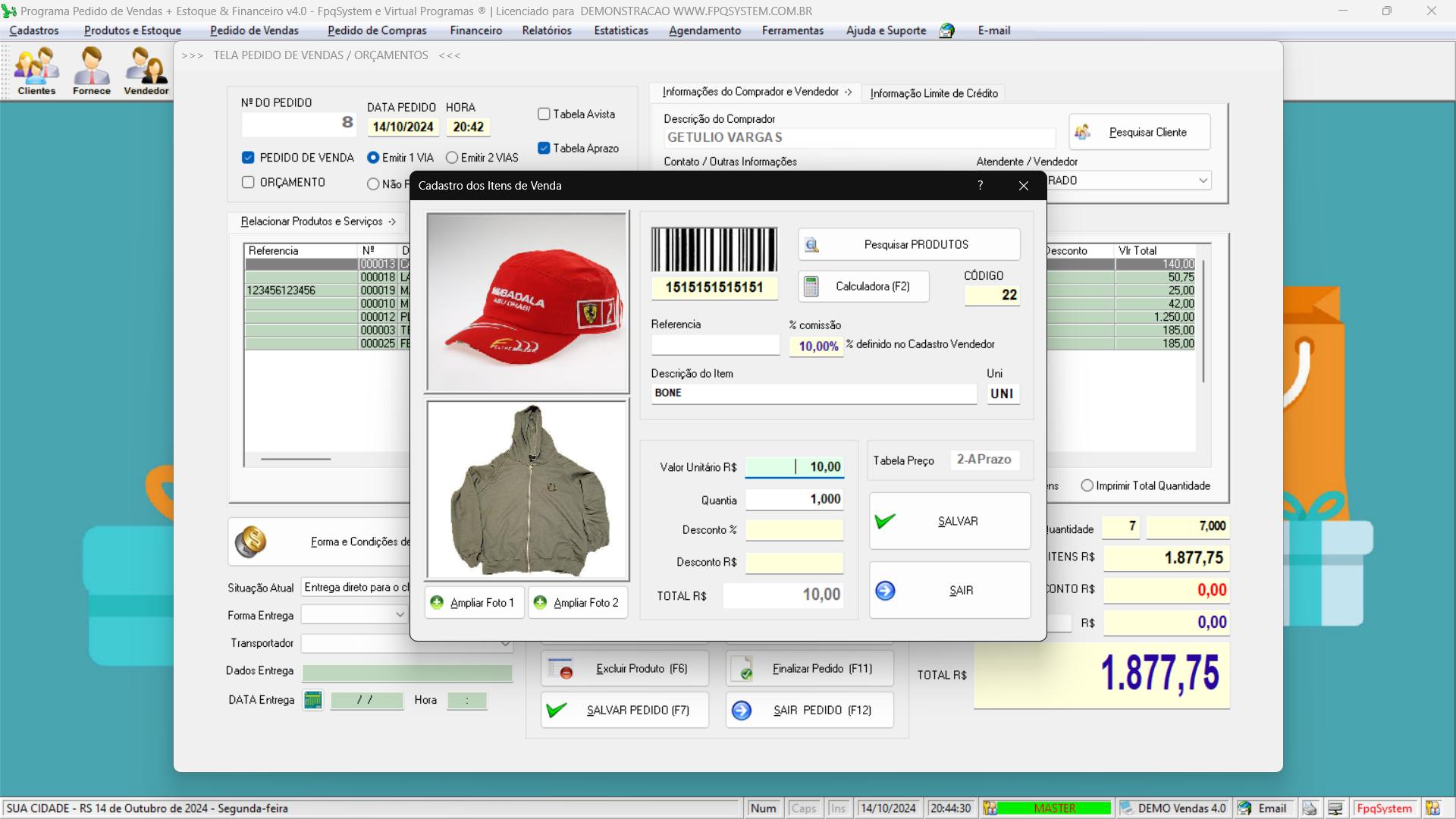Viewport: 1456px width, 819px height.
Task: Open the calendar icon next to DATA Entrega
Action: click(312, 700)
